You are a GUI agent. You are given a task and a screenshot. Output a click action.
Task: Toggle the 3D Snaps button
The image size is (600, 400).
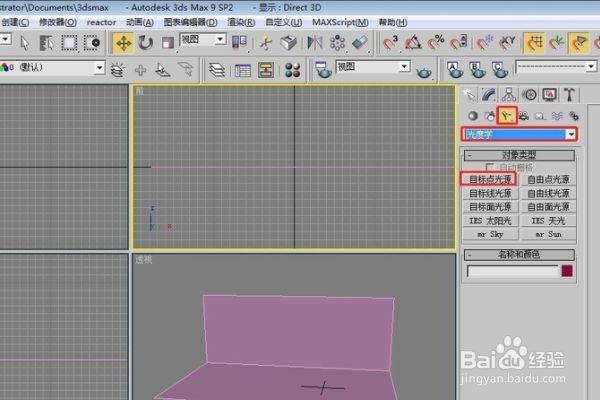(x=390, y=43)
